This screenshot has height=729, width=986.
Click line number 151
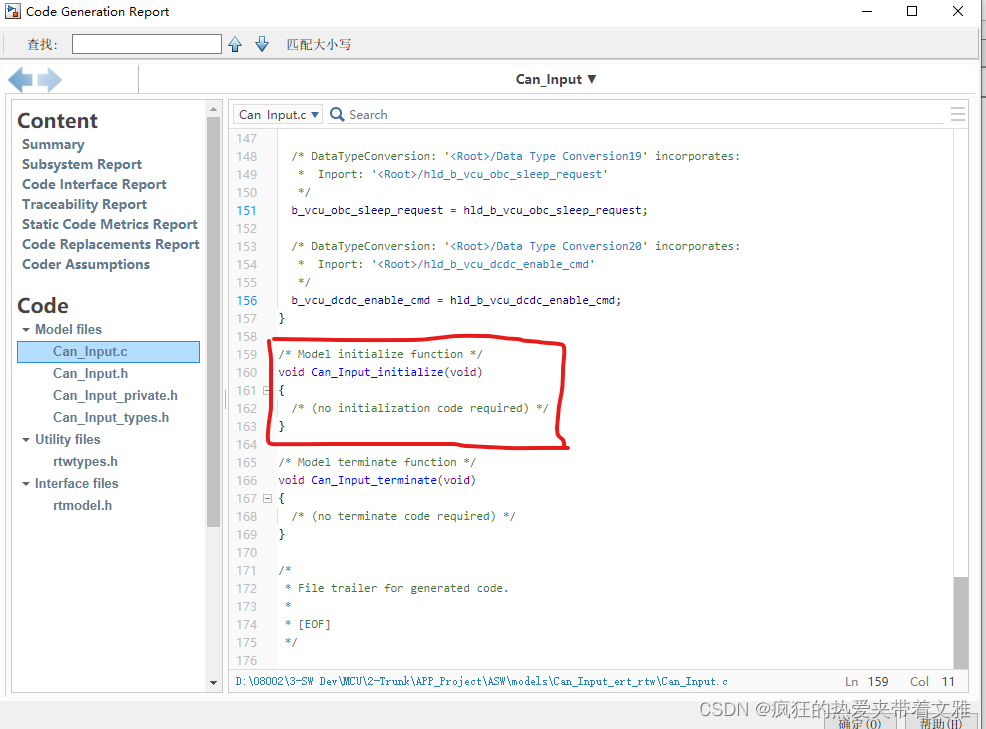[246, 211]
